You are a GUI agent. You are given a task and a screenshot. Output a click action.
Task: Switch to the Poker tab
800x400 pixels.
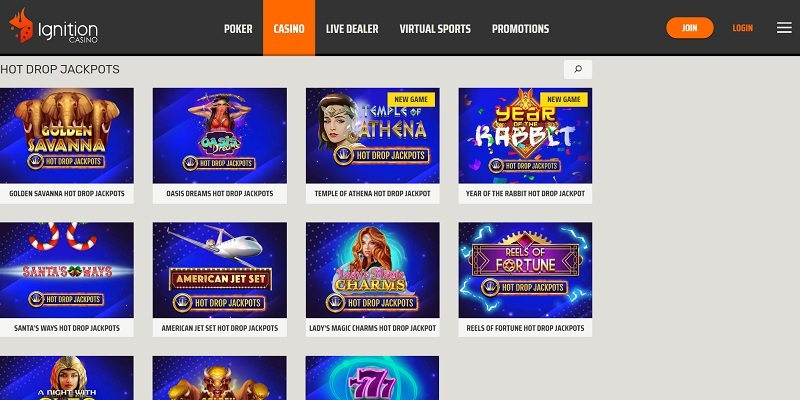point(238,29)
